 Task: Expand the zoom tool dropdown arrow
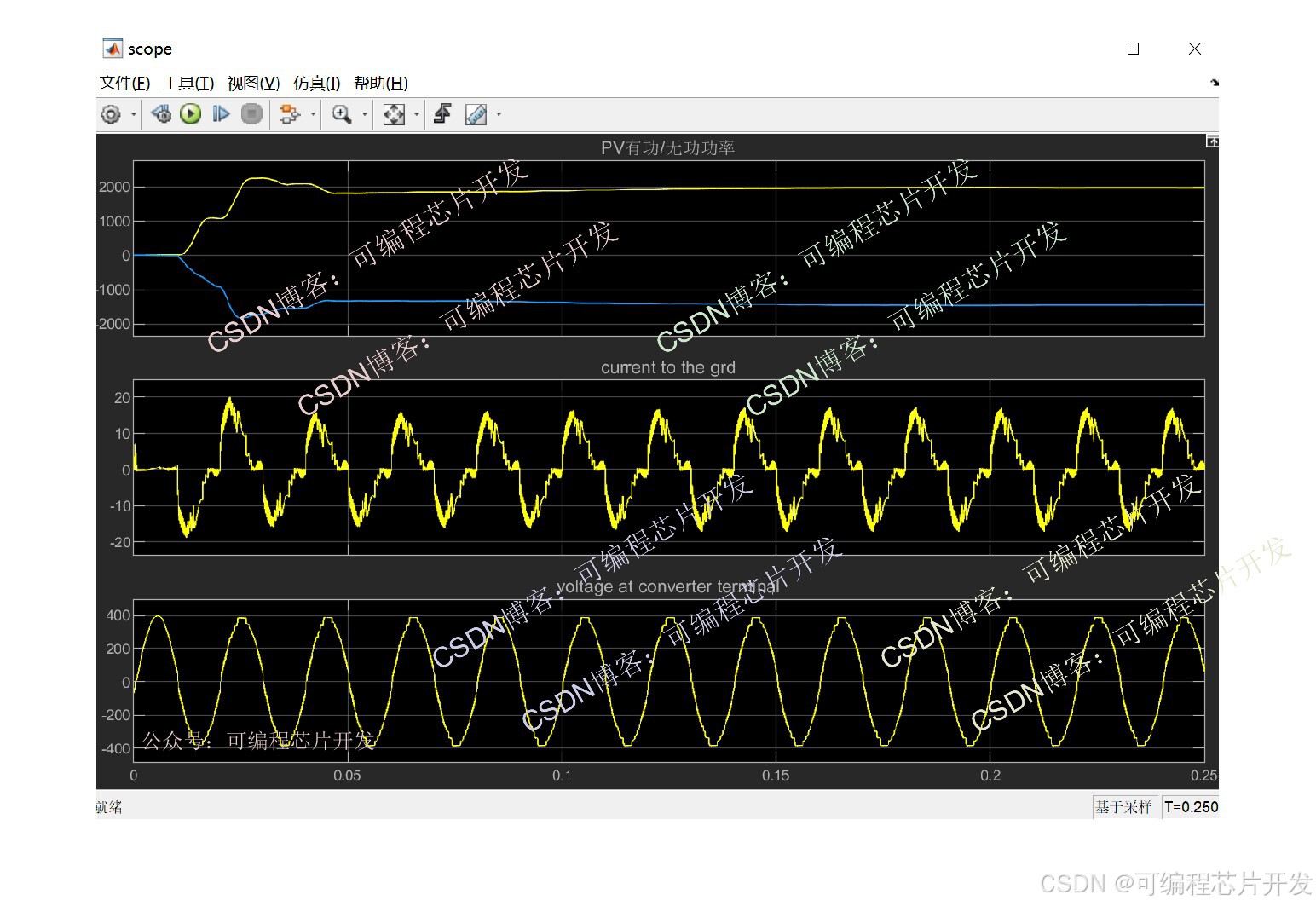[x=365, y=114]
